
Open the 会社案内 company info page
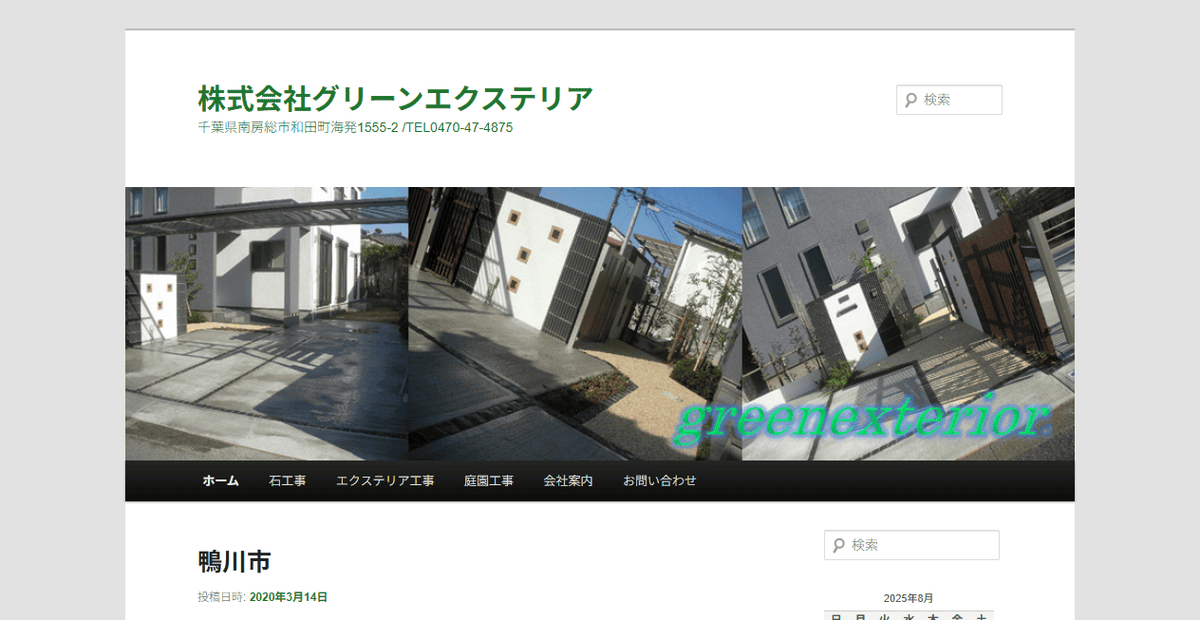[567, 480]
